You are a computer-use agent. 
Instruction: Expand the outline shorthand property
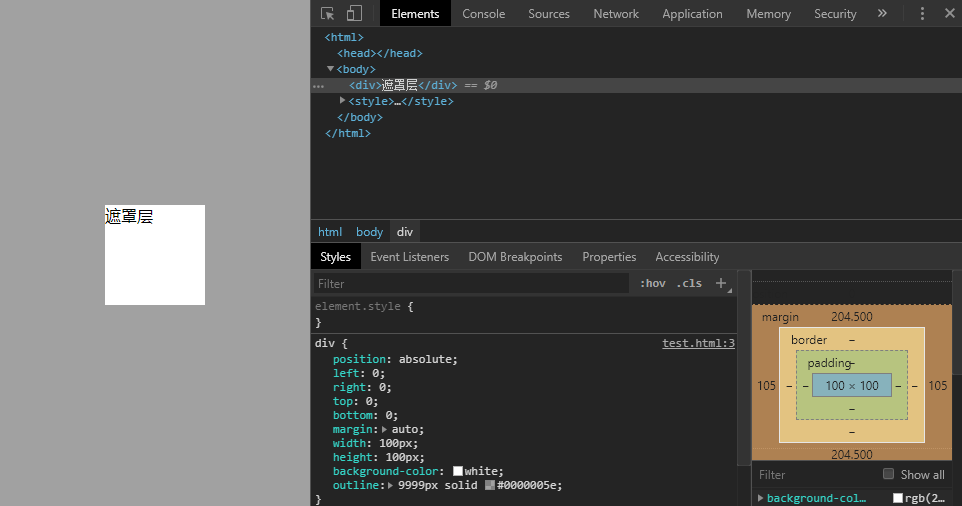[x=391, y=485]
